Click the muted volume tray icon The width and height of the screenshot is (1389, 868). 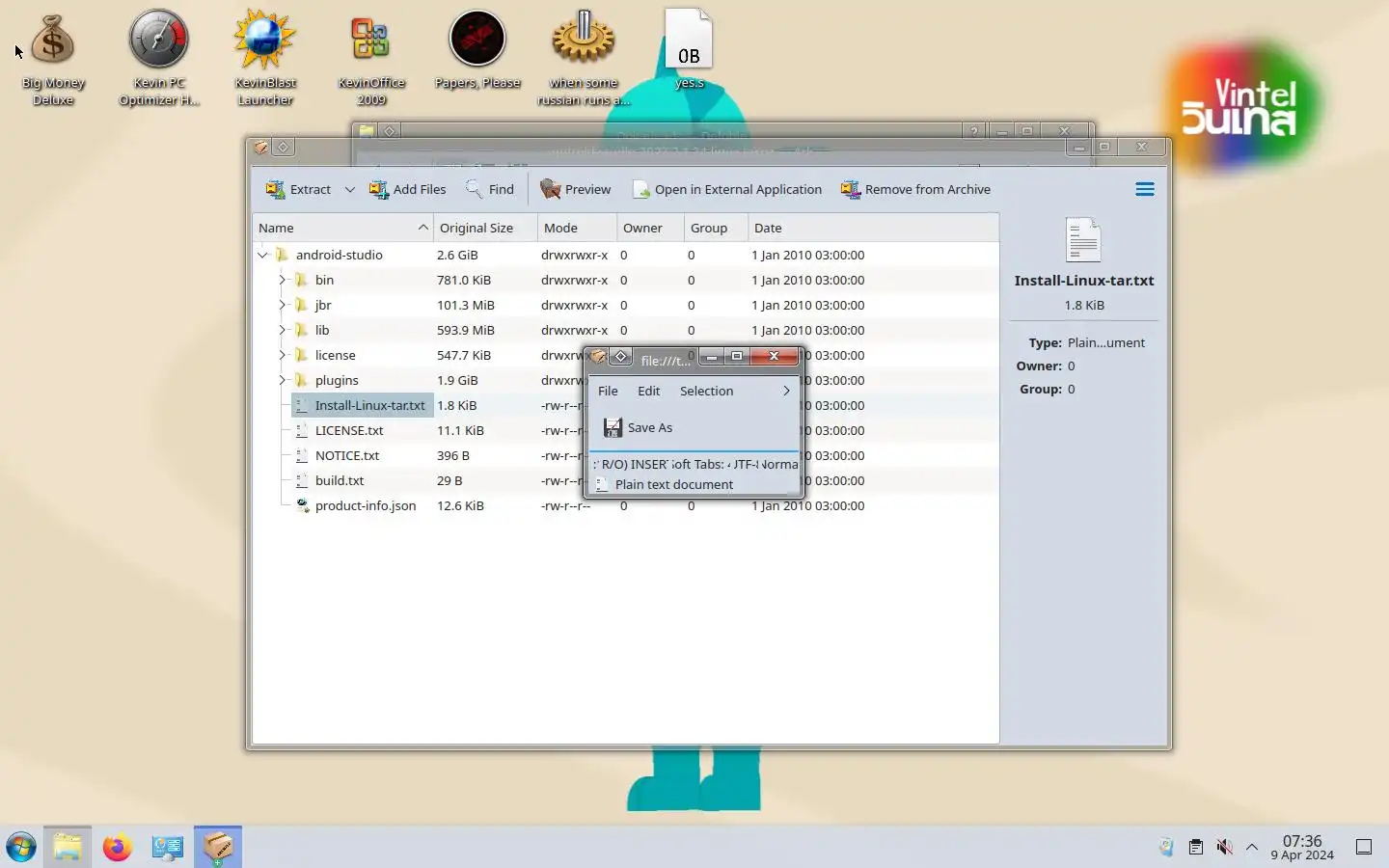point(1224,847)
